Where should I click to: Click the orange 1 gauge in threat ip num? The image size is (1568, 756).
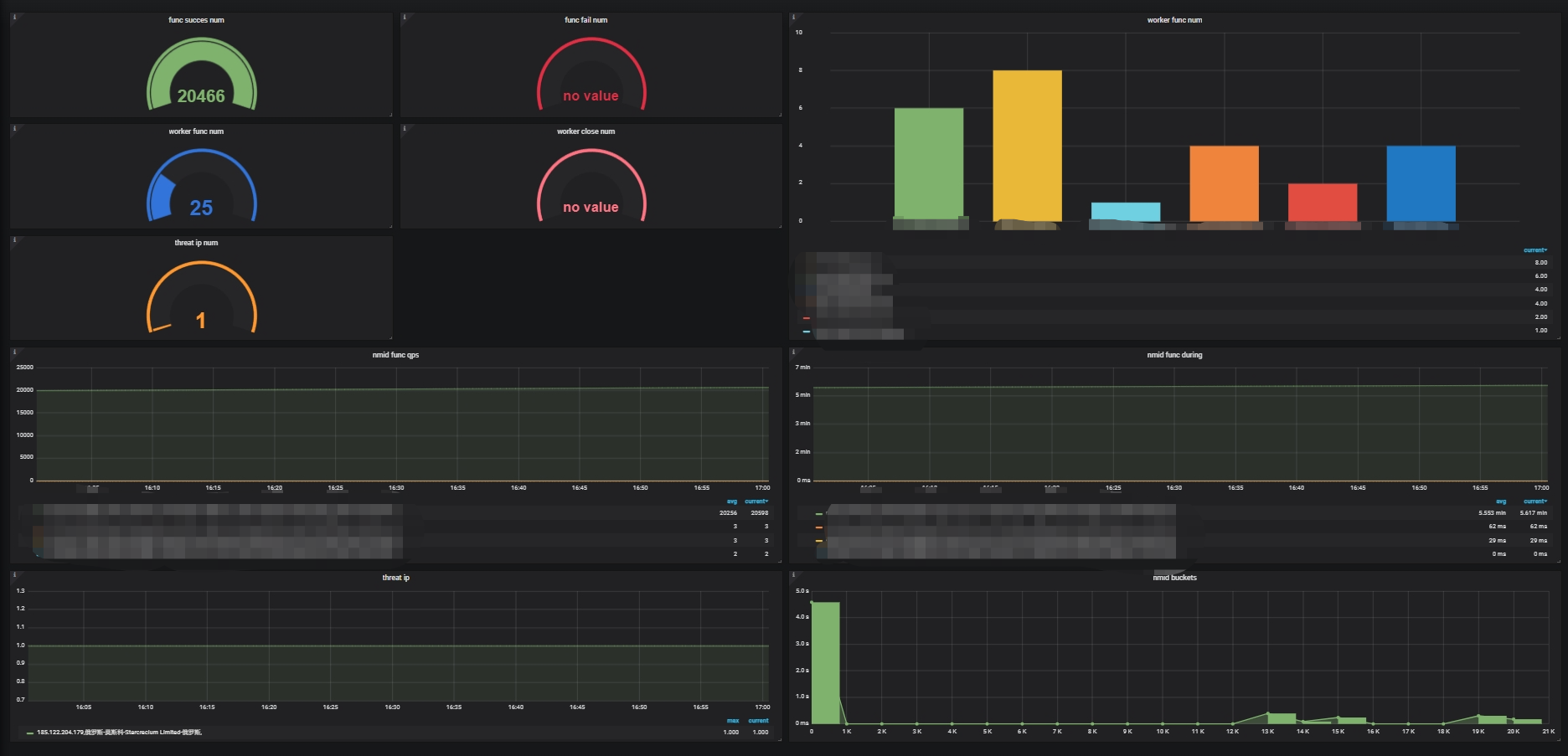[x=201, y=320]
